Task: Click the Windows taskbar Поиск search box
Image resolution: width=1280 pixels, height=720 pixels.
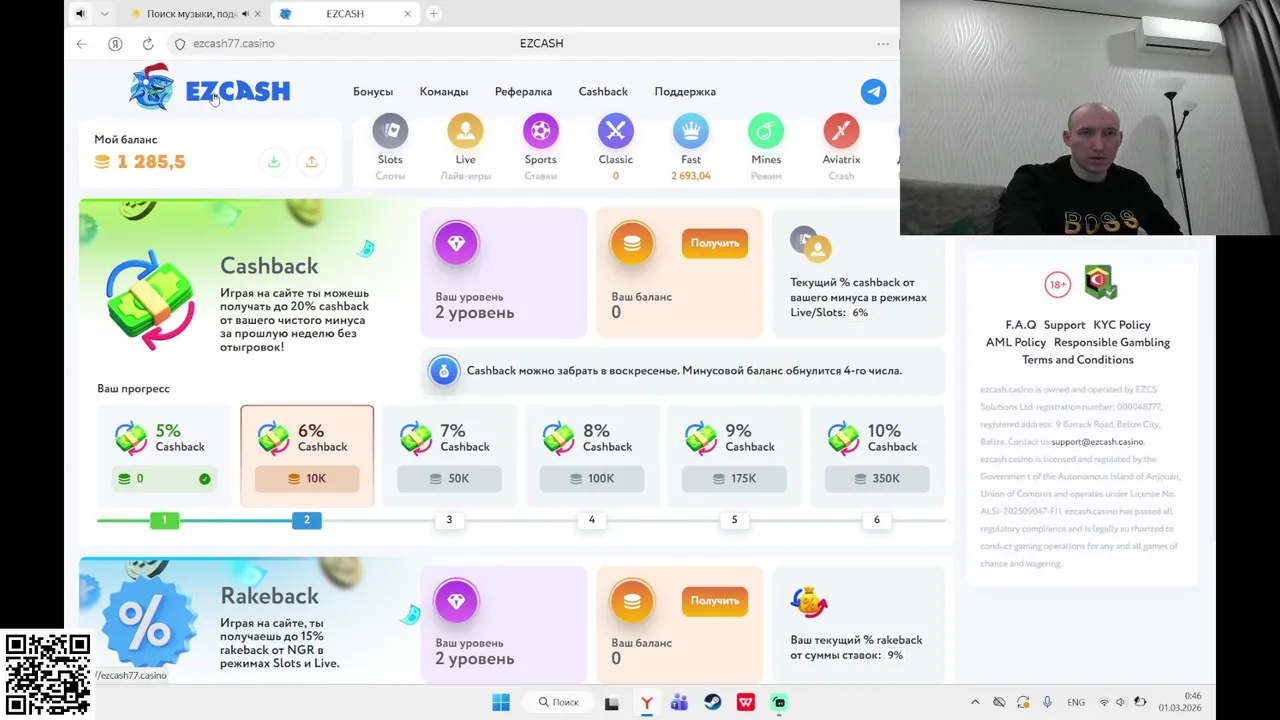Action: [x=559, y=702]
